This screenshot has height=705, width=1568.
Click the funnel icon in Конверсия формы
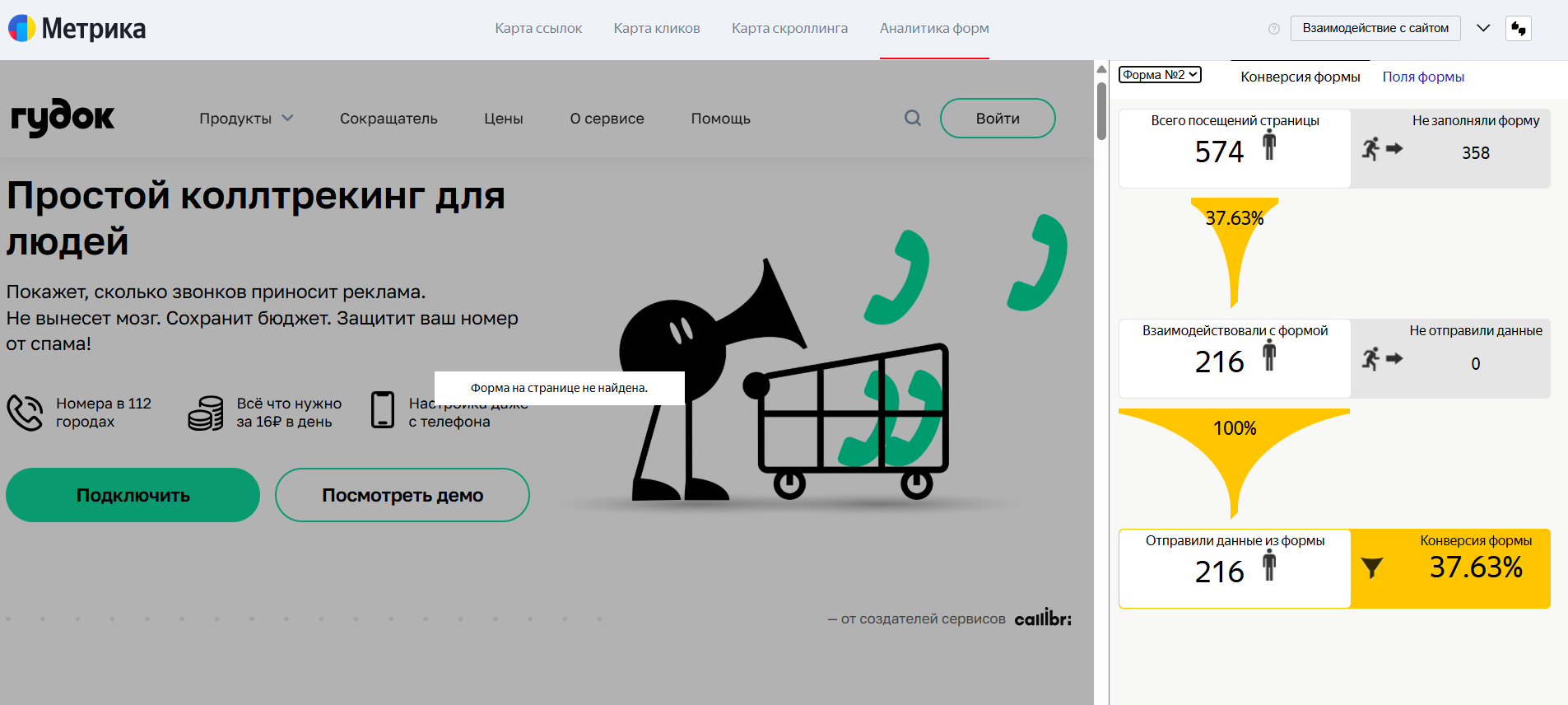(1371, 568)
